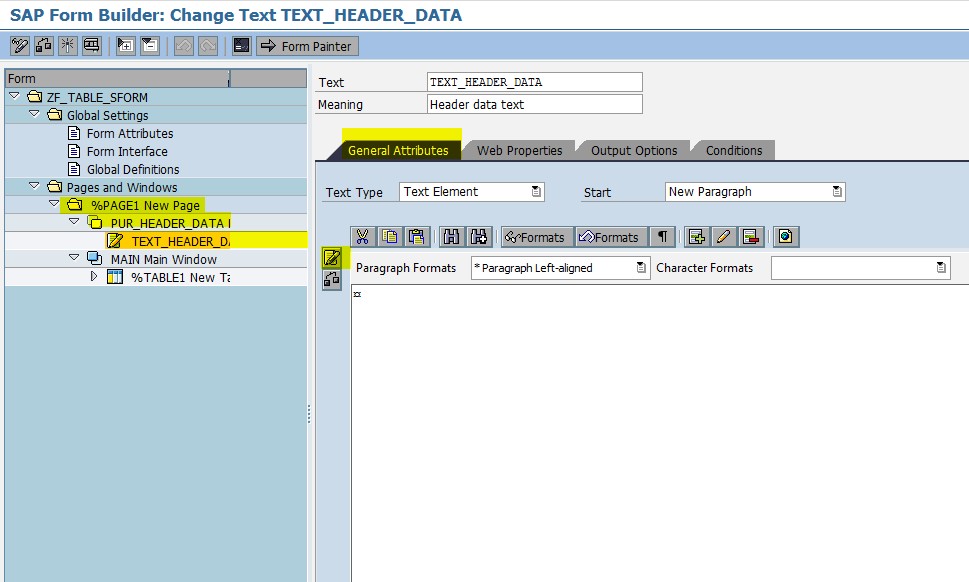Select the ZF_TABLE_SFORM root entry

point(97,98)
